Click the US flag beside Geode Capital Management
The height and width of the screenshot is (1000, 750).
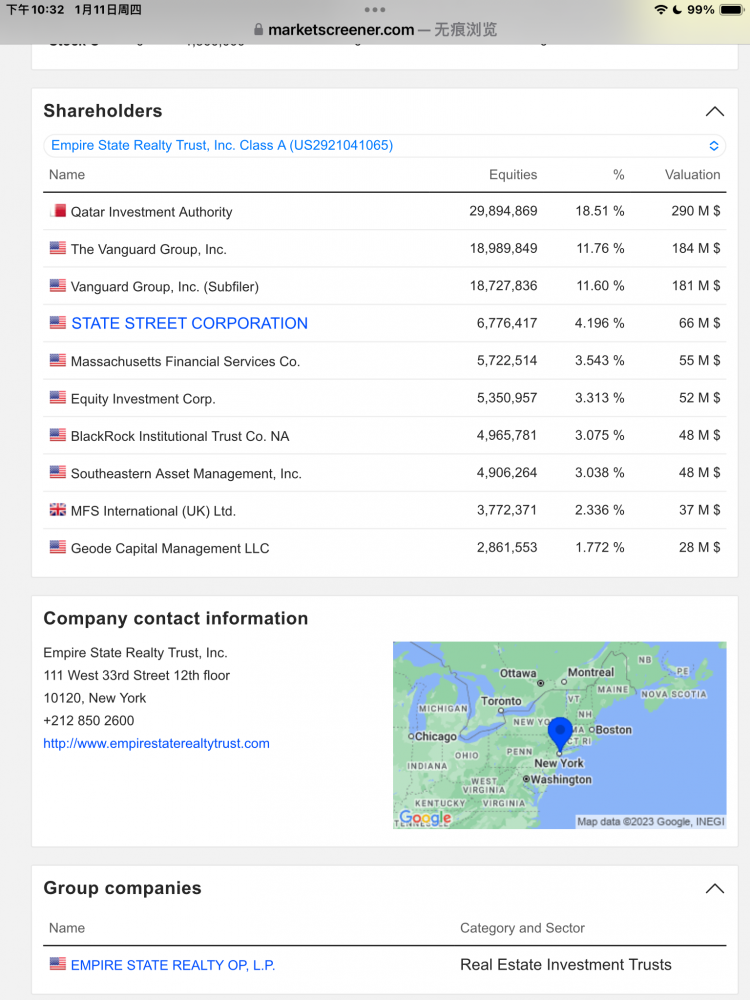pyautogui.click(x=58, y=548)
